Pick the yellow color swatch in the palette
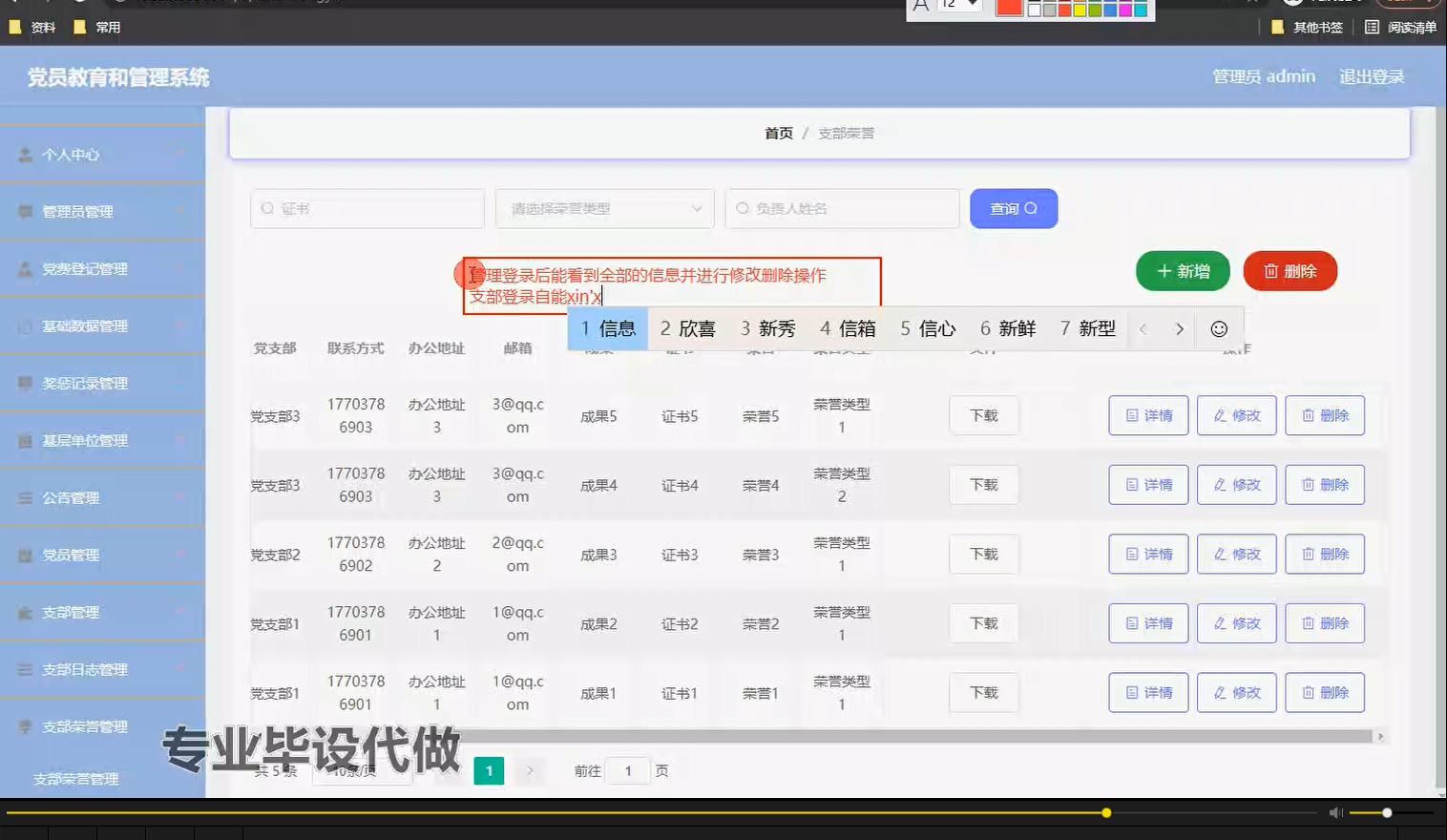 (1080, 10)
